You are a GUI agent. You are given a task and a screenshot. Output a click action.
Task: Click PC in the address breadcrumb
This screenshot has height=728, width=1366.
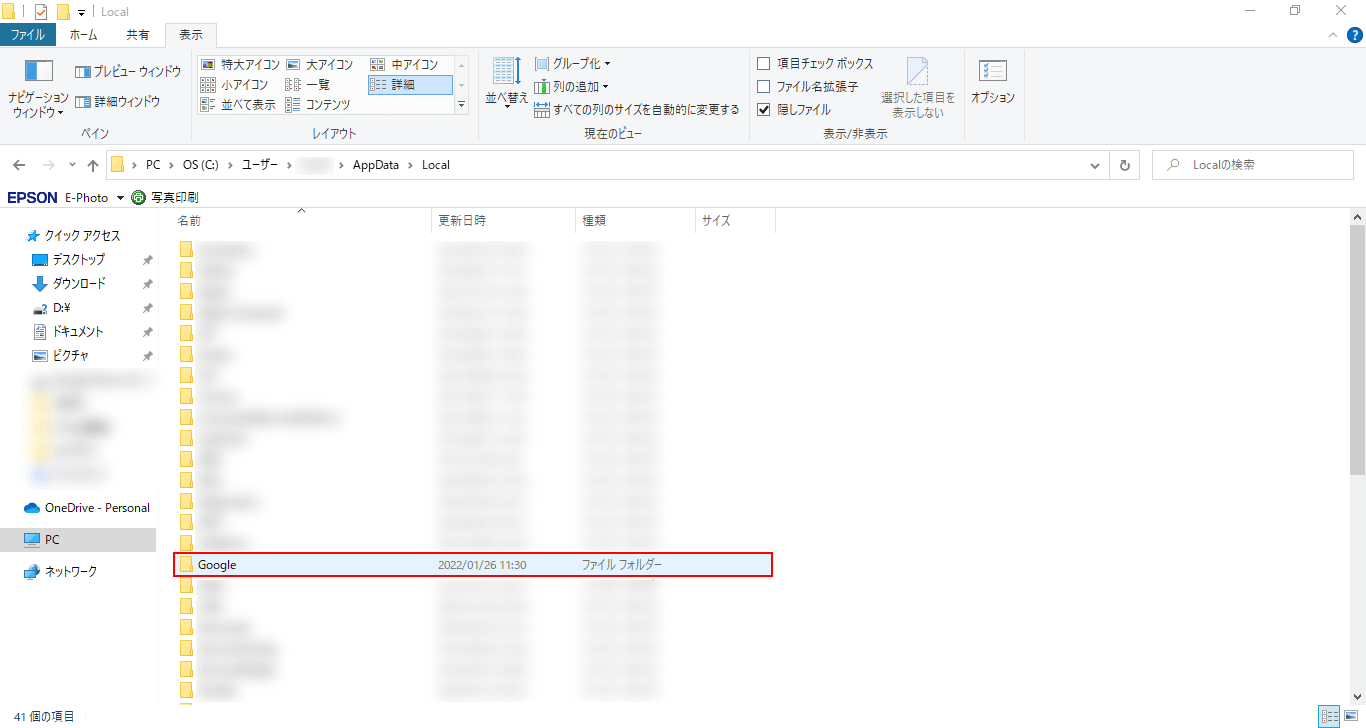pos(152,165)
